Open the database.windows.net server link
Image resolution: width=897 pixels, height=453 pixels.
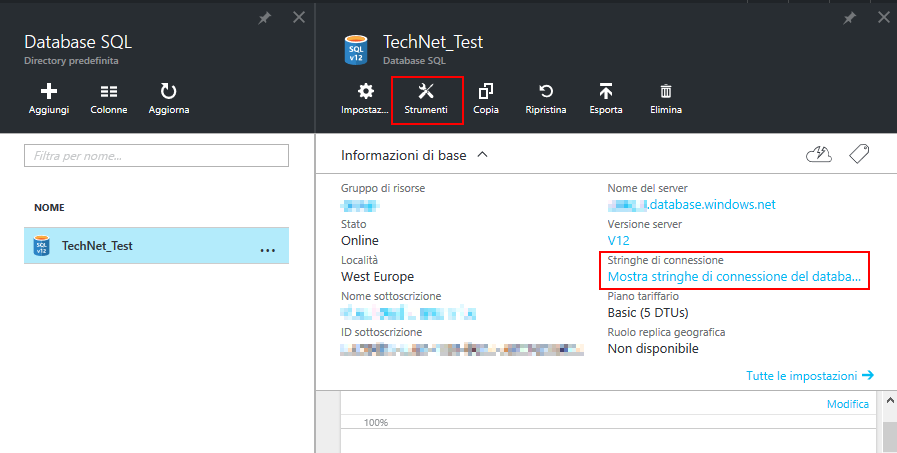[692, 205]
